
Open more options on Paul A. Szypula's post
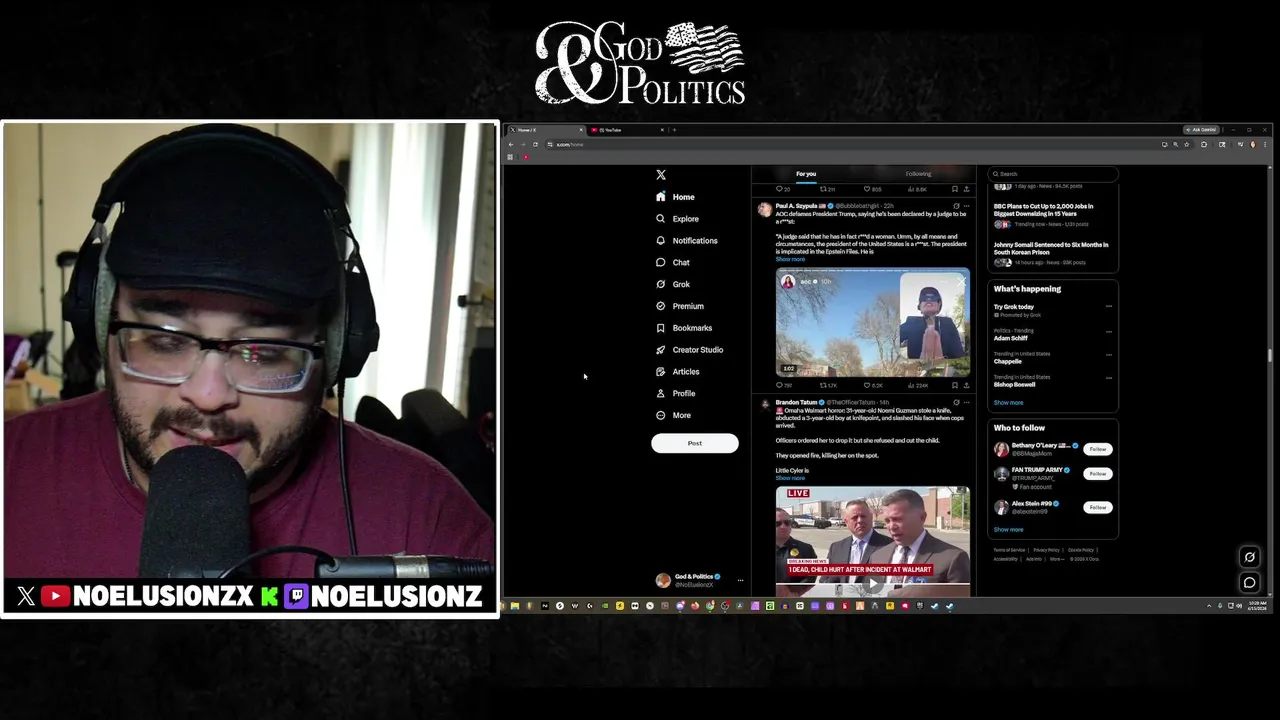[x=966, y=206]
